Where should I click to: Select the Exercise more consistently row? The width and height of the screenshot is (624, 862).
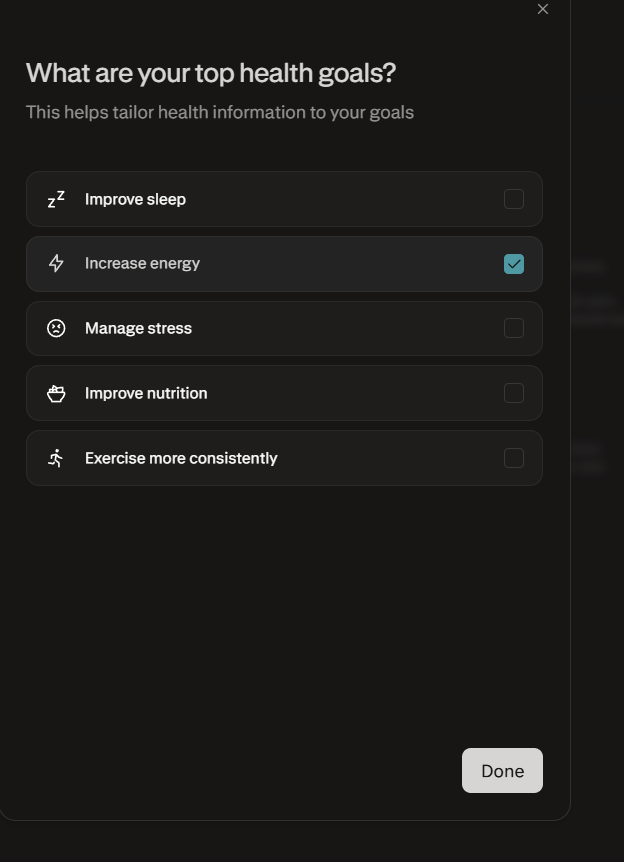pos(284,458)
